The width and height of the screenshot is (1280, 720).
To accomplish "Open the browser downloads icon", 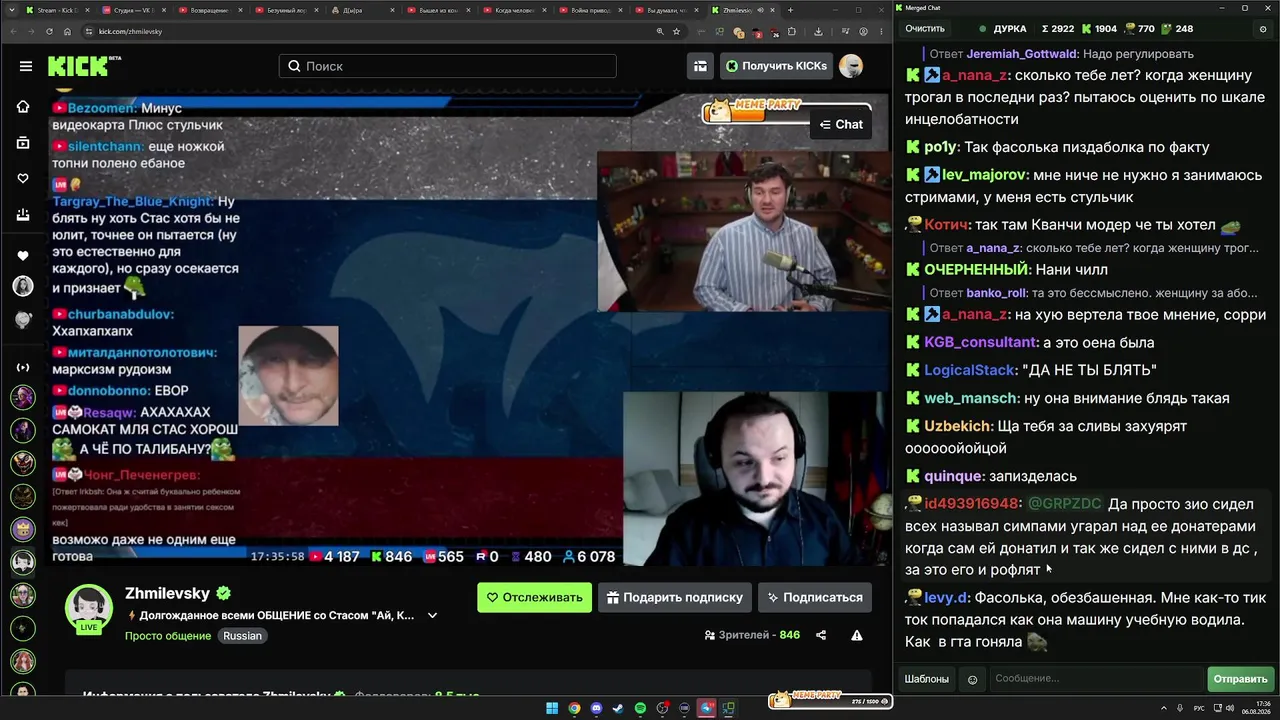I will tap(818, 31).
